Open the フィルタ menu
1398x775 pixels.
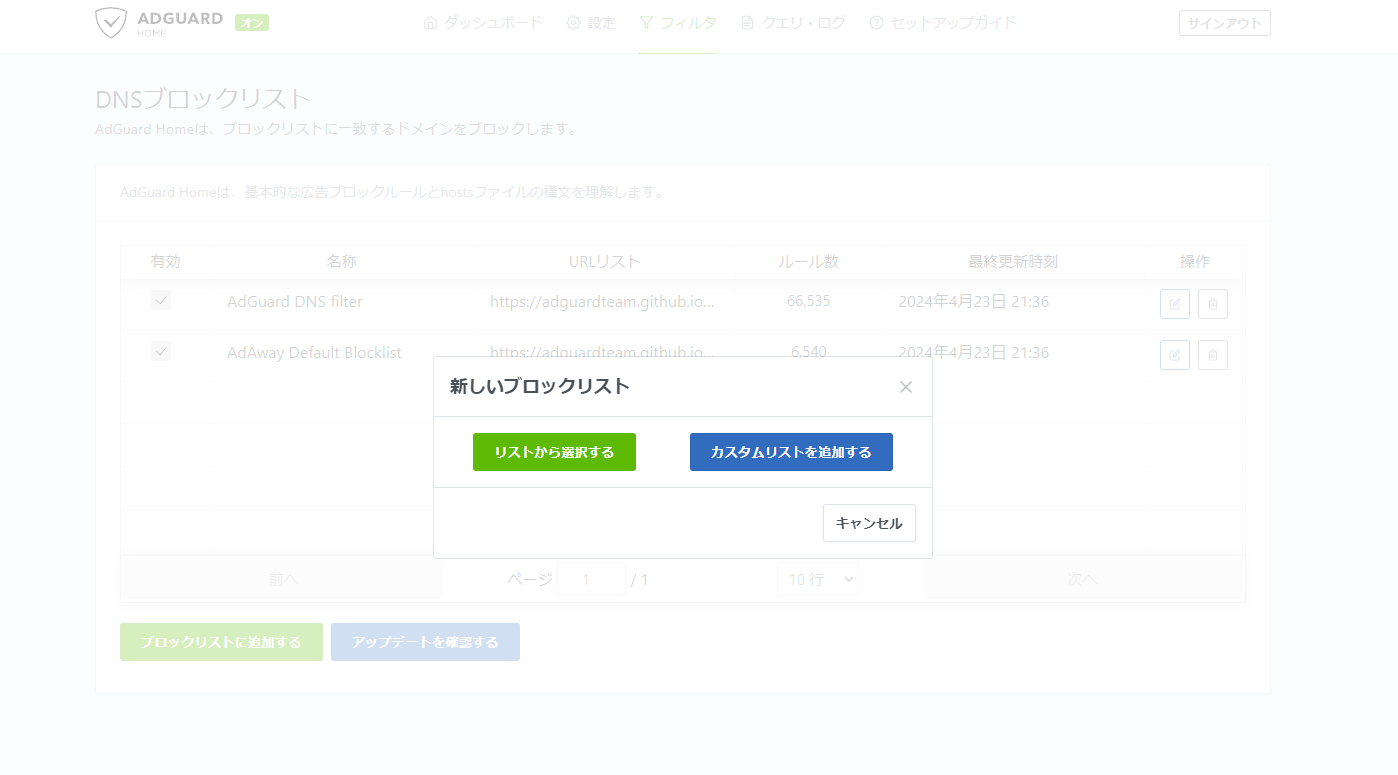678,22
